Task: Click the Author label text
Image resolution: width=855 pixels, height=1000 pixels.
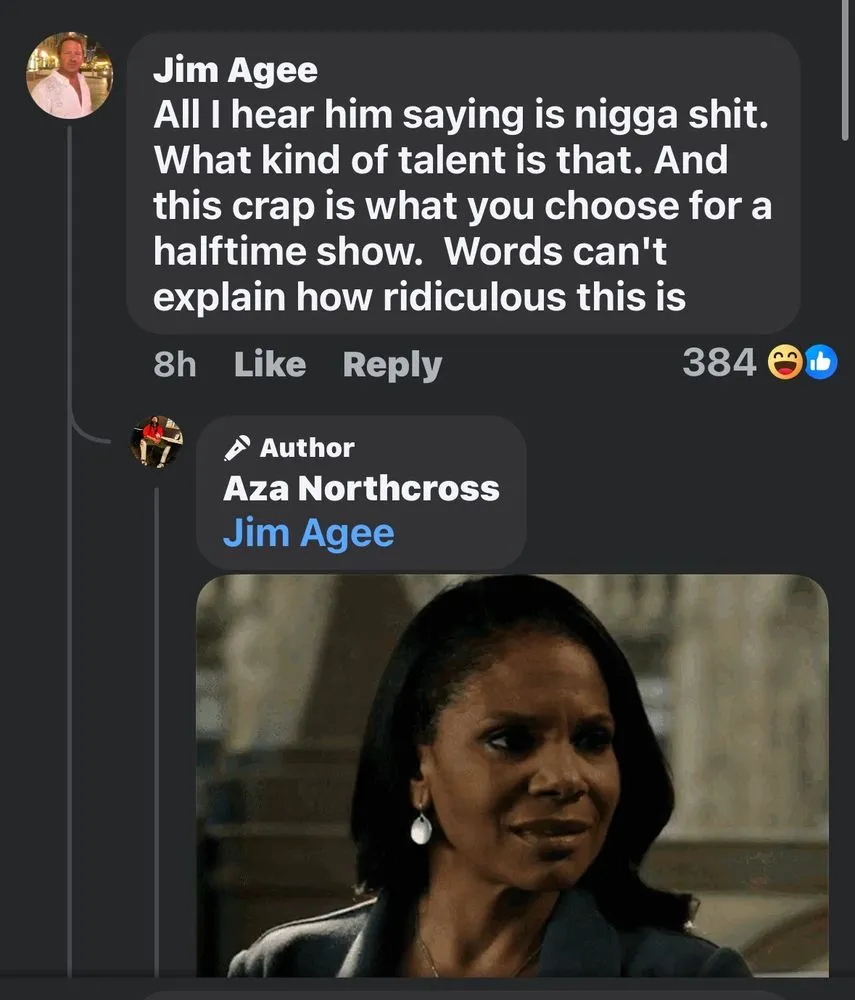Action: pyautogui.click(x=307, y=447)
